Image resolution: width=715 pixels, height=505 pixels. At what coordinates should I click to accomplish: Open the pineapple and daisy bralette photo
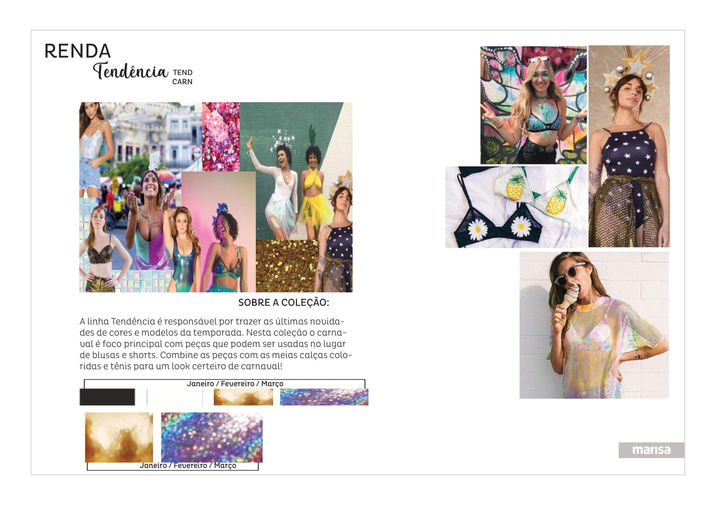point(516,207)
